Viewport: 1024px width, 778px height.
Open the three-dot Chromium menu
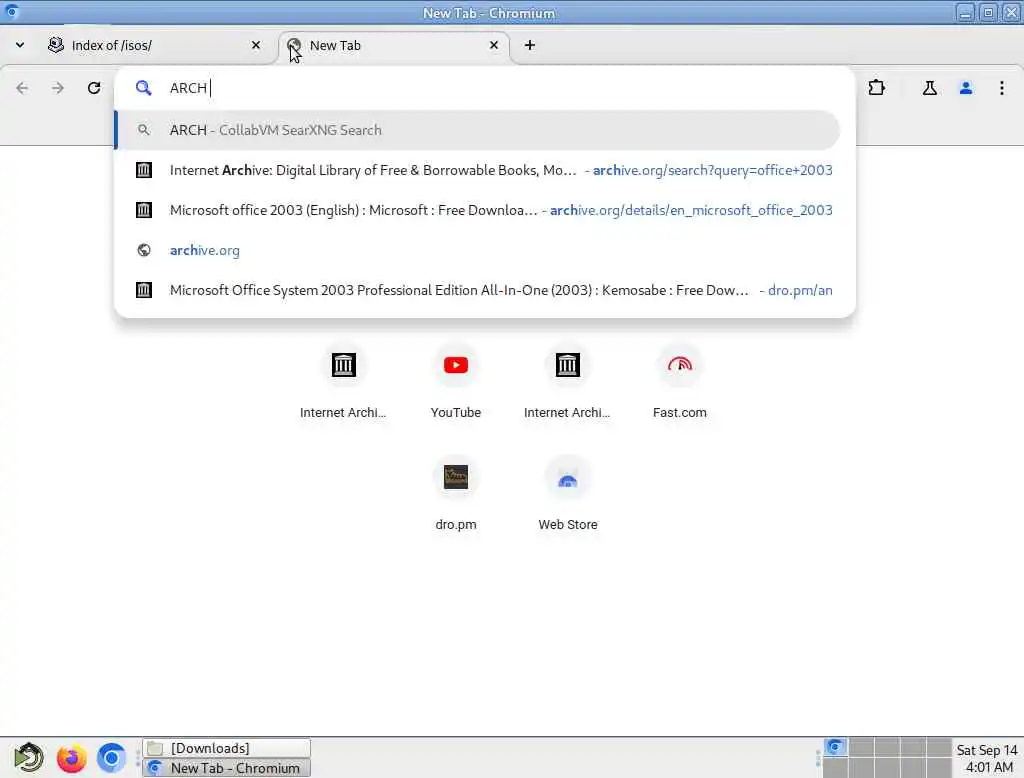[x=1001, y=88]
